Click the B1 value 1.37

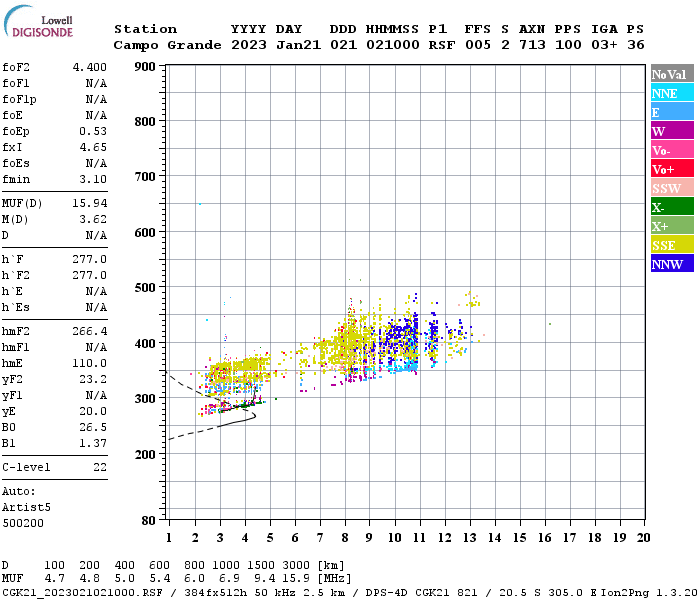pos(93,443)
